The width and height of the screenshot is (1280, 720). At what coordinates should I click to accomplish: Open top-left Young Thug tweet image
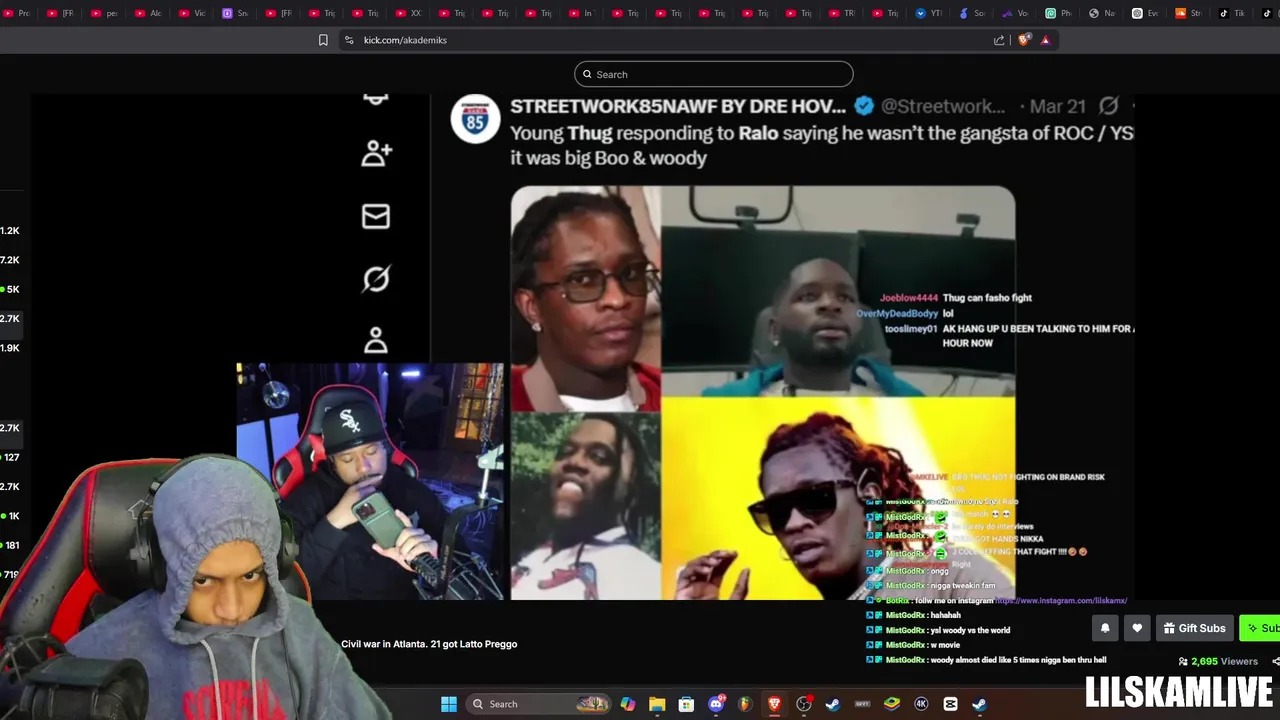585,298
